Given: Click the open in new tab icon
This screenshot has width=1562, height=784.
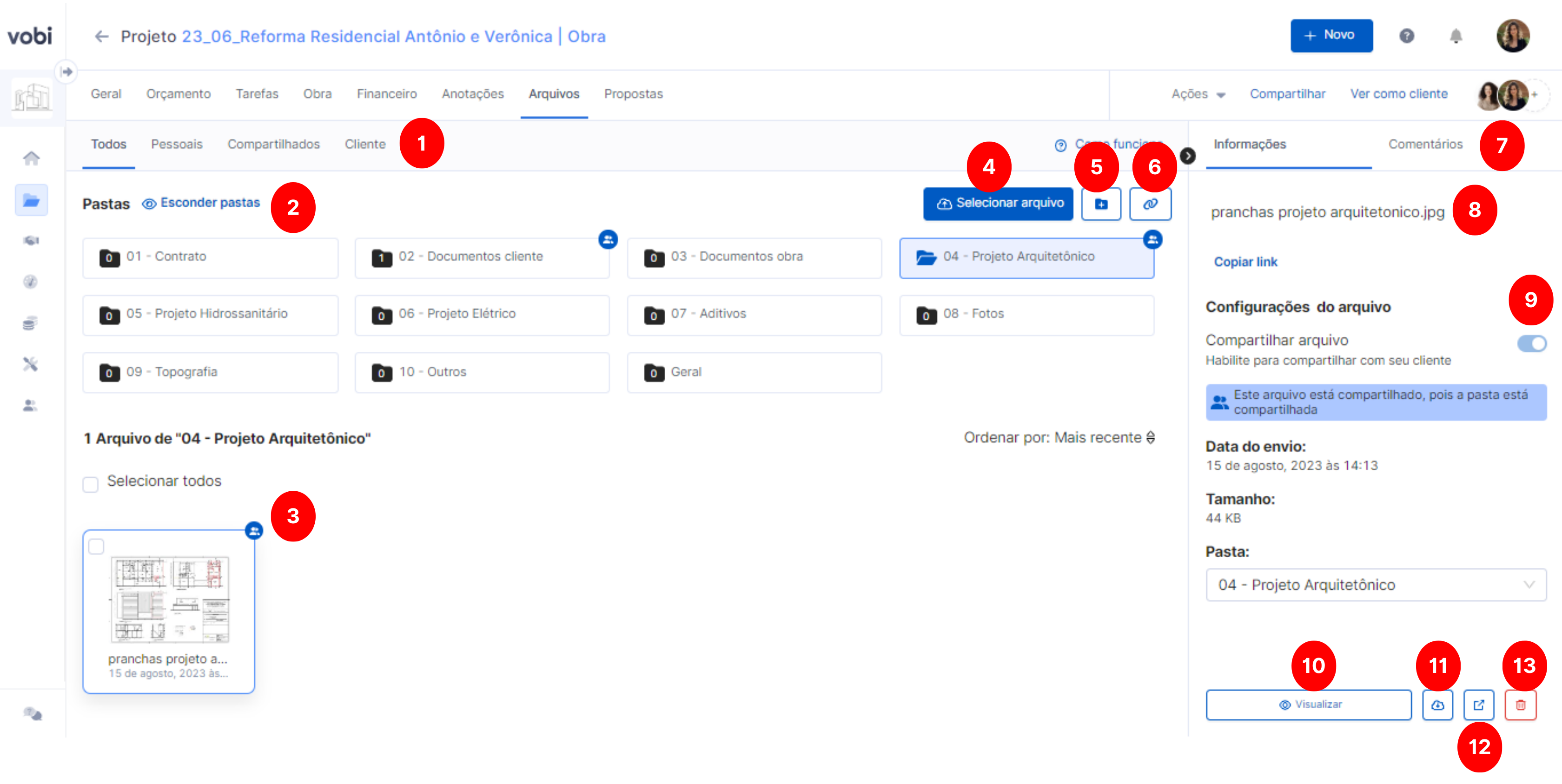Looking at the screenshot, I should point(1478,705).
